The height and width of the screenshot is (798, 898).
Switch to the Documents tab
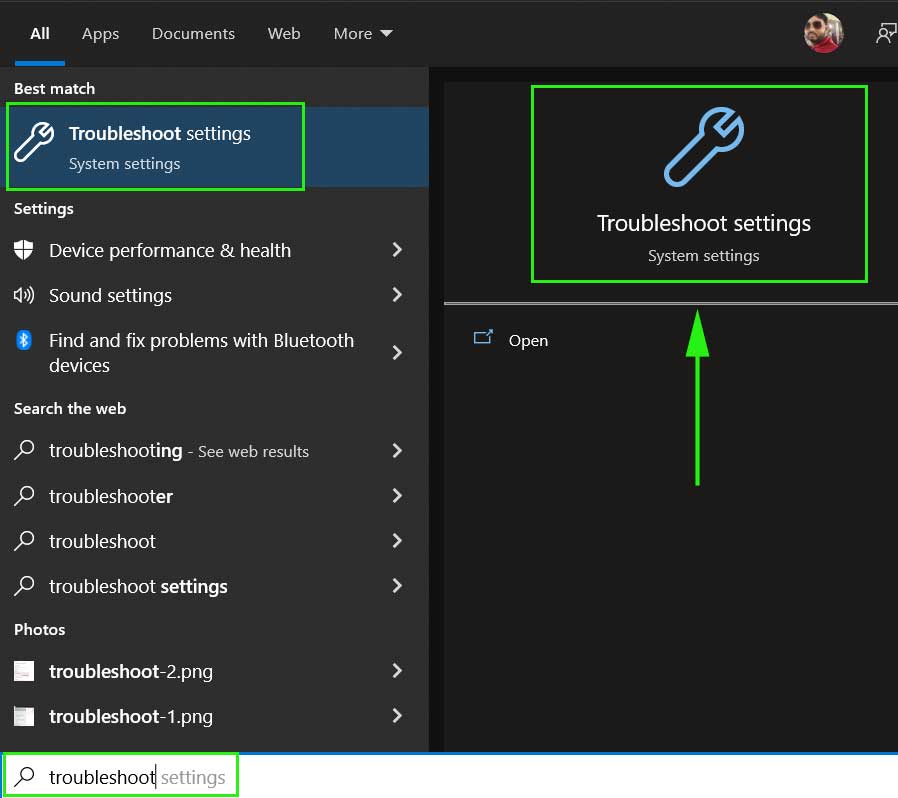click(193, 34)
